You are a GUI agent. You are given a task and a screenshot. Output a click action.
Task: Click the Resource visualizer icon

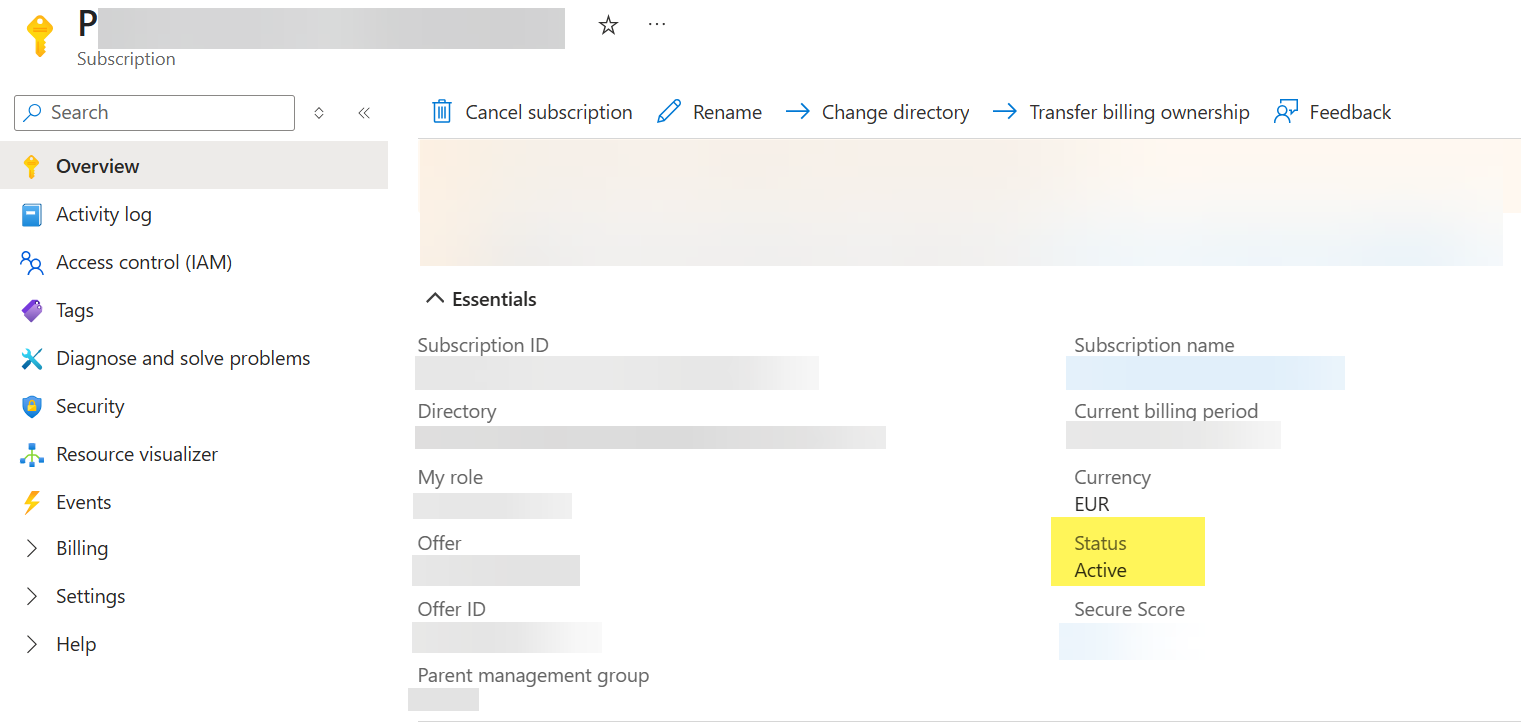point(32,455)
